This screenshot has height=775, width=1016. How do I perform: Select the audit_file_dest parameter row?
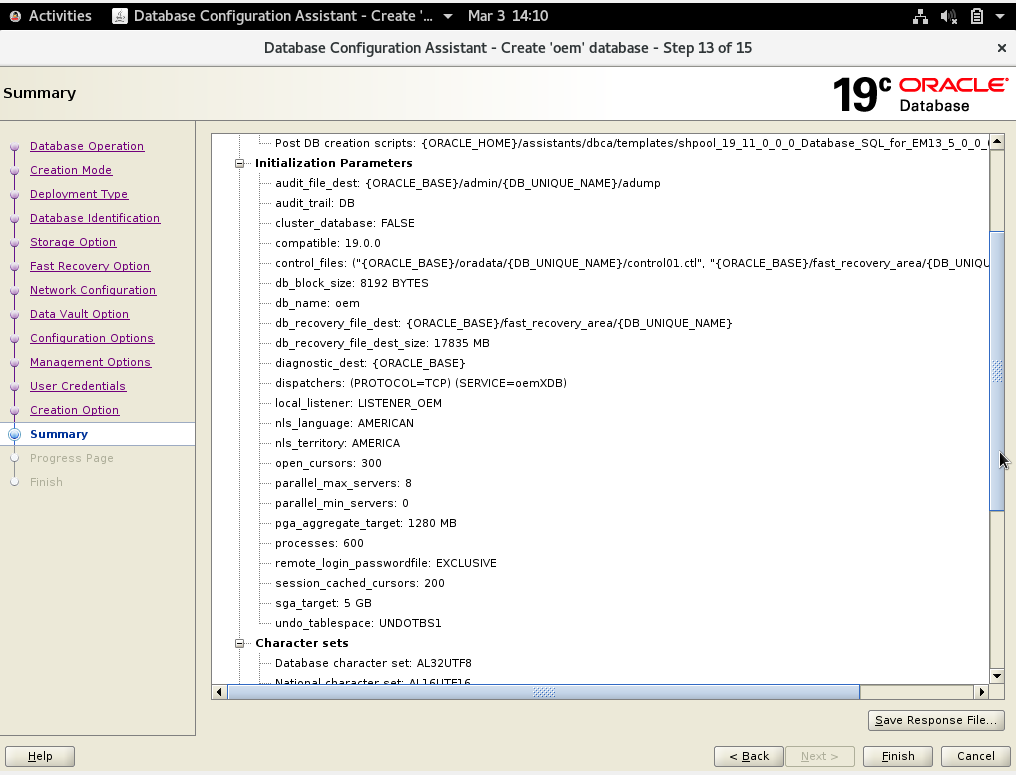coord(467,183)
